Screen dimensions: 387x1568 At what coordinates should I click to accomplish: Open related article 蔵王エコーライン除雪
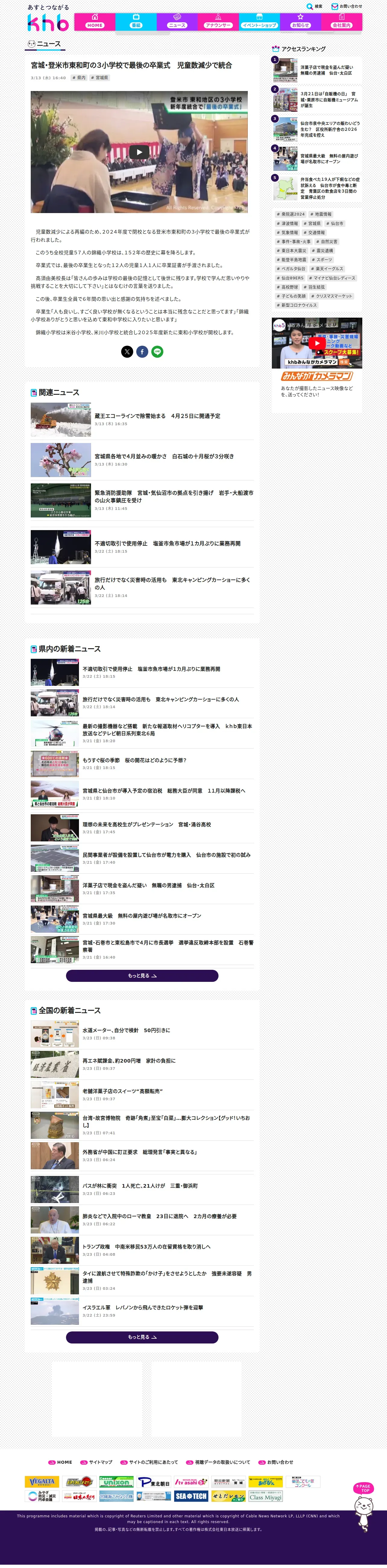[x=142, y=419]
